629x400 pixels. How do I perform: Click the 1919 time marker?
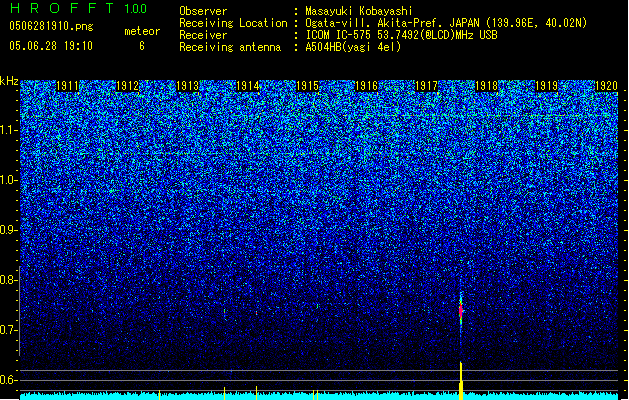pyautogui.click(x=547, y=86)
